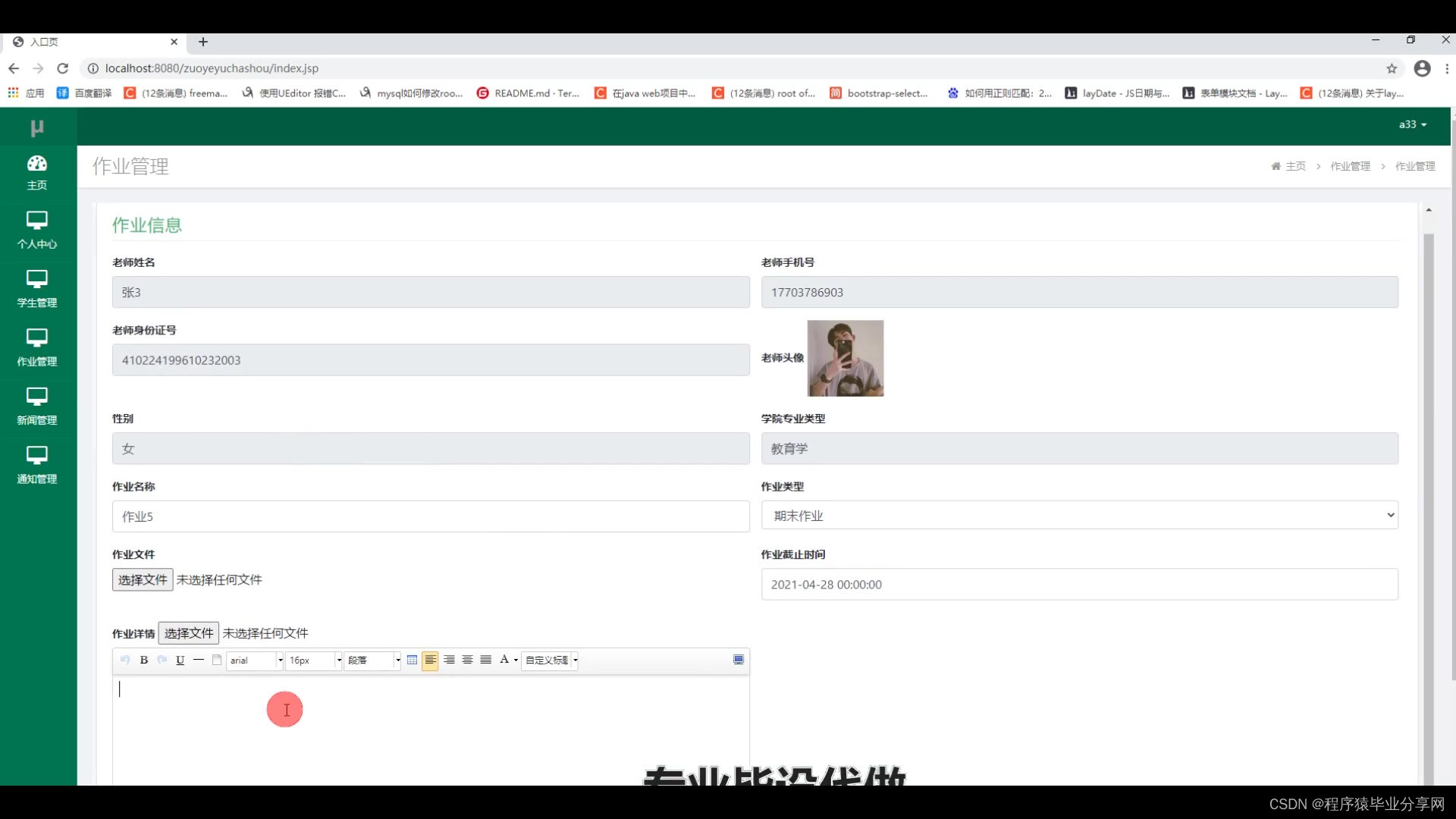Open 学生管理 in the sidebar
This screenshot has height=819, width=1456.
point(37,288)
